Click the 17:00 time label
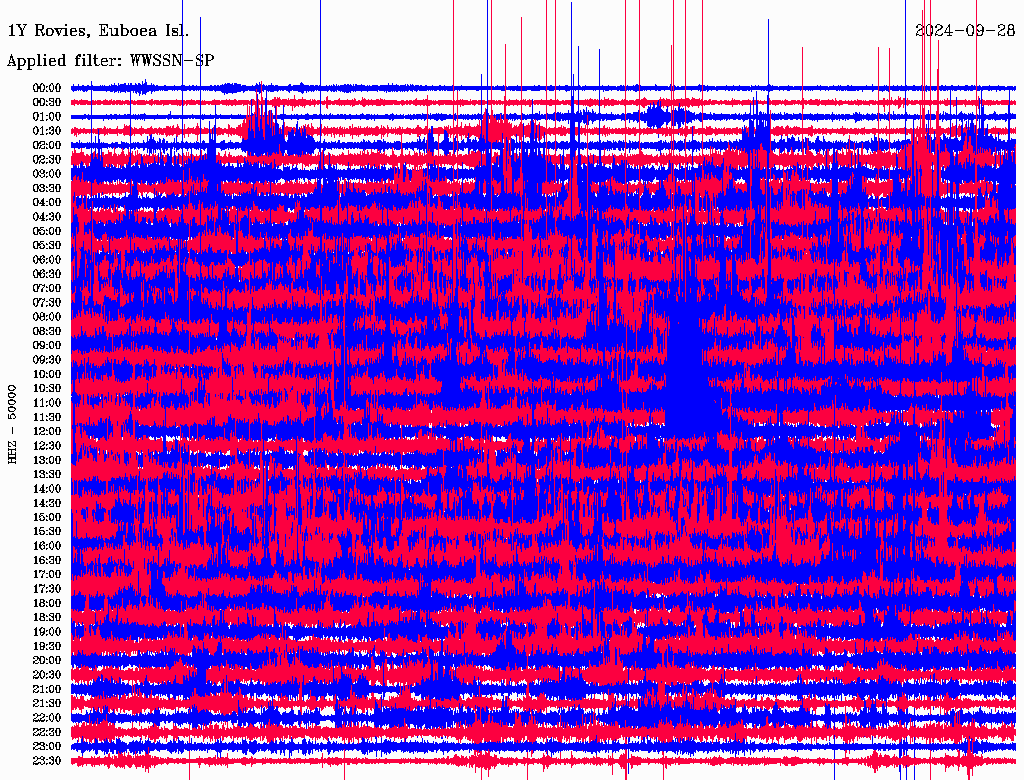This screenshot has width=1024, height=780. [x=47, y=574]
